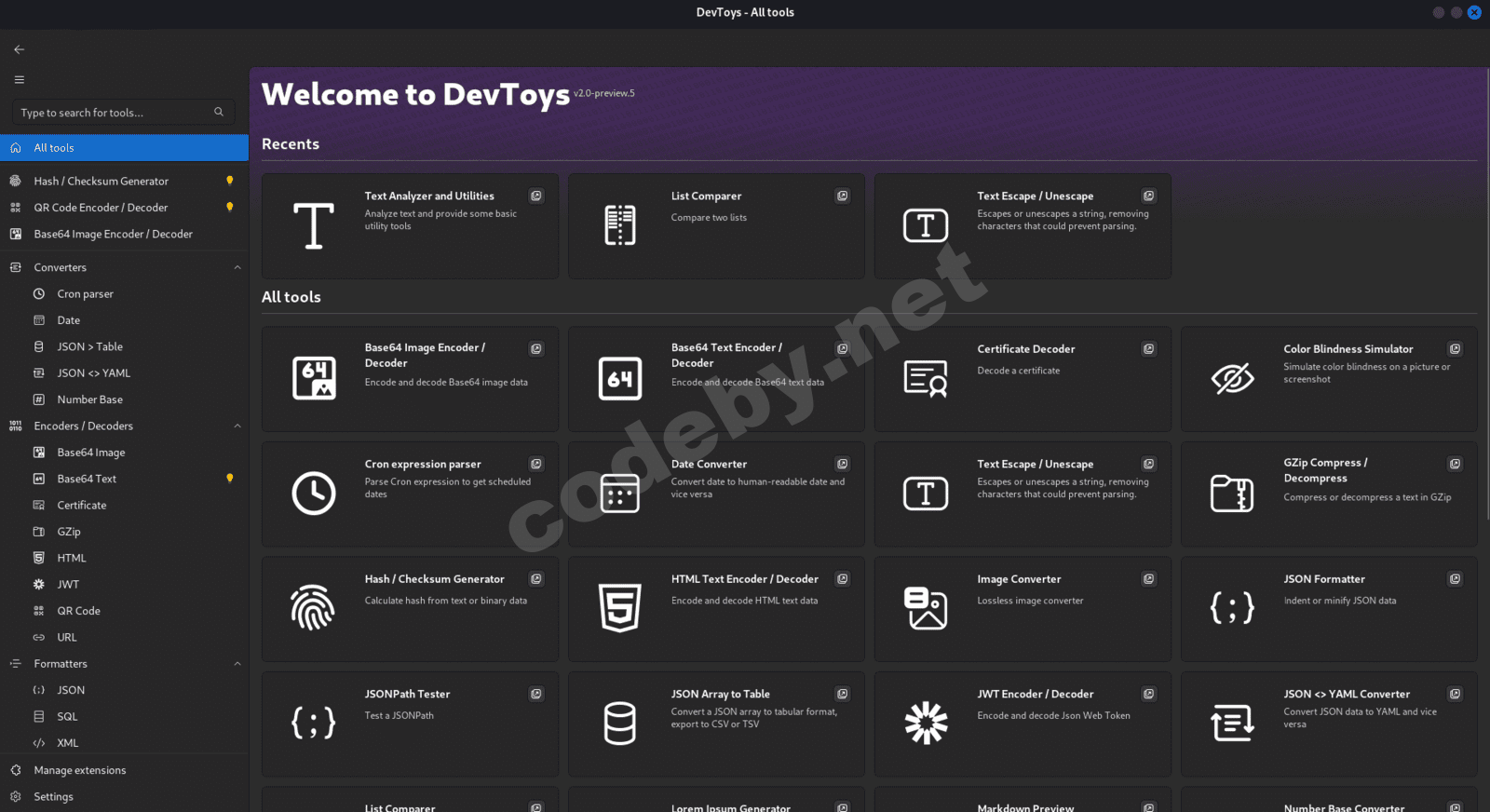Image resolution: width=1490 pixels, height=812 pixels.
Task: Pop out the HTML Text Encoder / Decoder card
Action: 843,579
